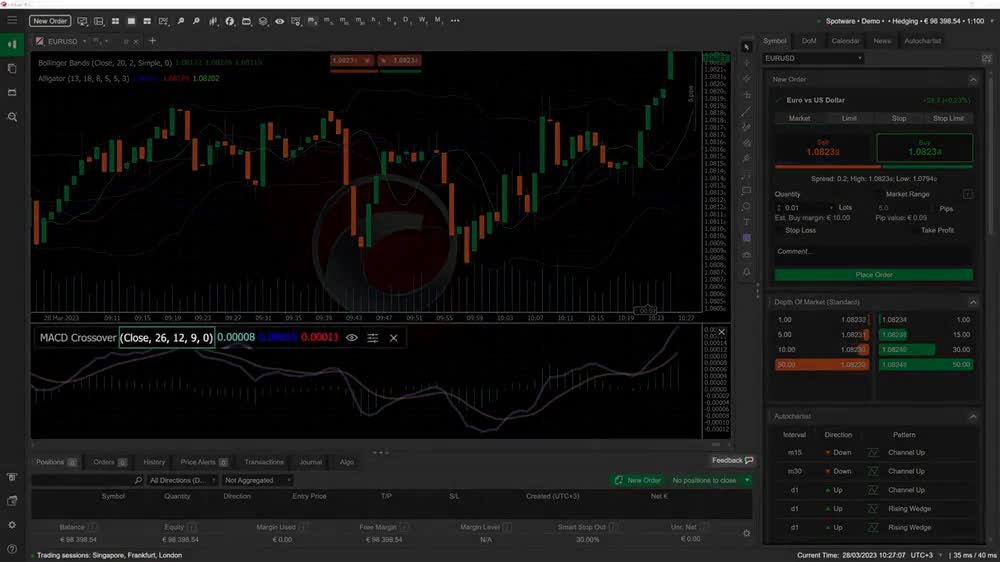This screenshot has height=562, width=1000.
Task: Toggle MACD Crossover indicator visibility
Action: (351, 338)
